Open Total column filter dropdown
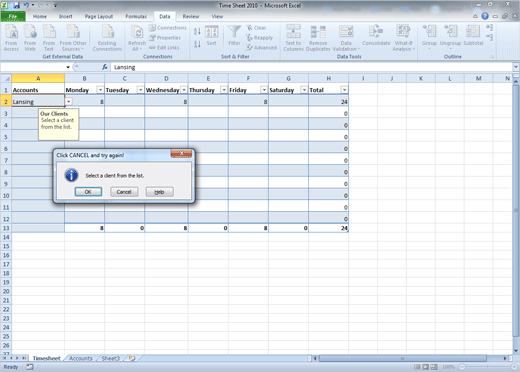Screen dimensions: 520x372 click(344, 90)
